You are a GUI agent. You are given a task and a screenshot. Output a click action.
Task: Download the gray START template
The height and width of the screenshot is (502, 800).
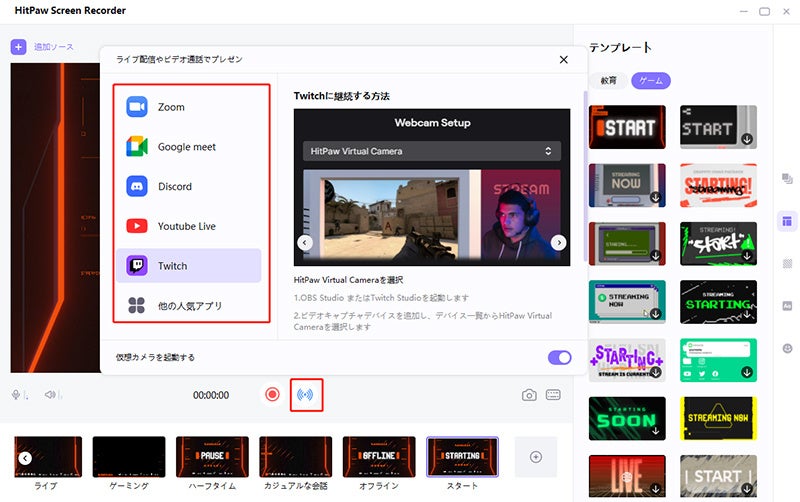point(747,139)
